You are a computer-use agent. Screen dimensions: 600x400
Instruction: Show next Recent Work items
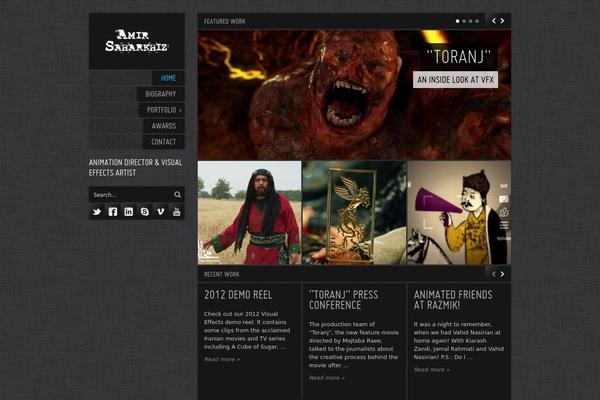[502, 274]
